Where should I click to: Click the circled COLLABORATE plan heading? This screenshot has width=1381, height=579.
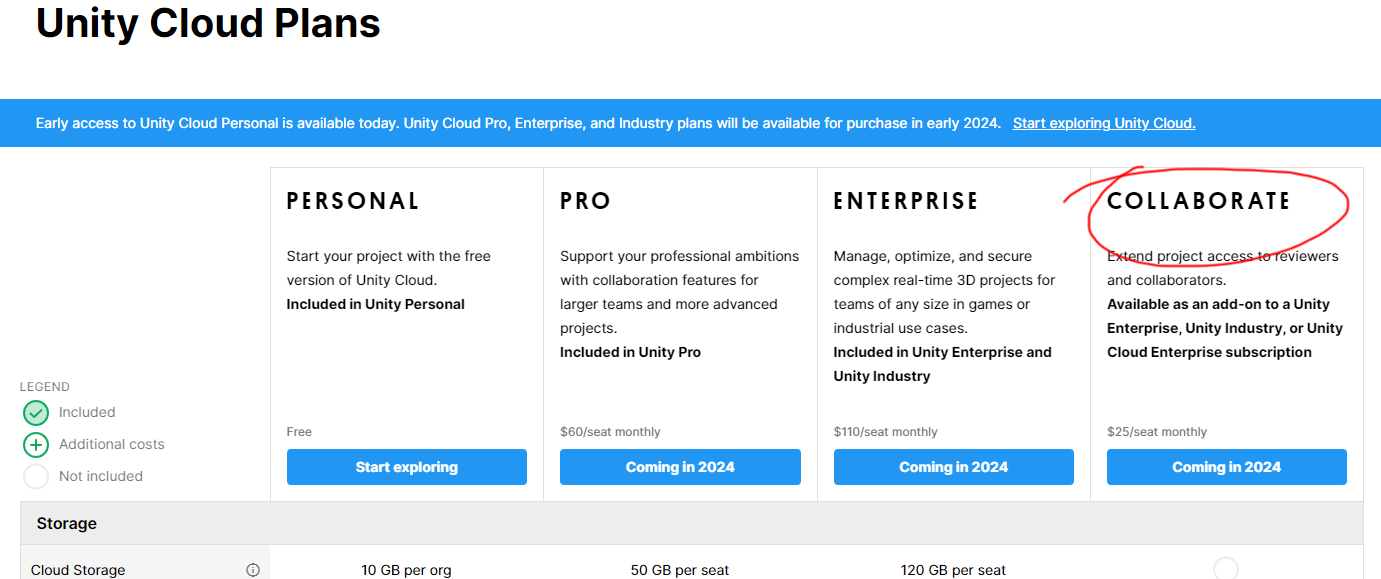(x=1199, y=201)
